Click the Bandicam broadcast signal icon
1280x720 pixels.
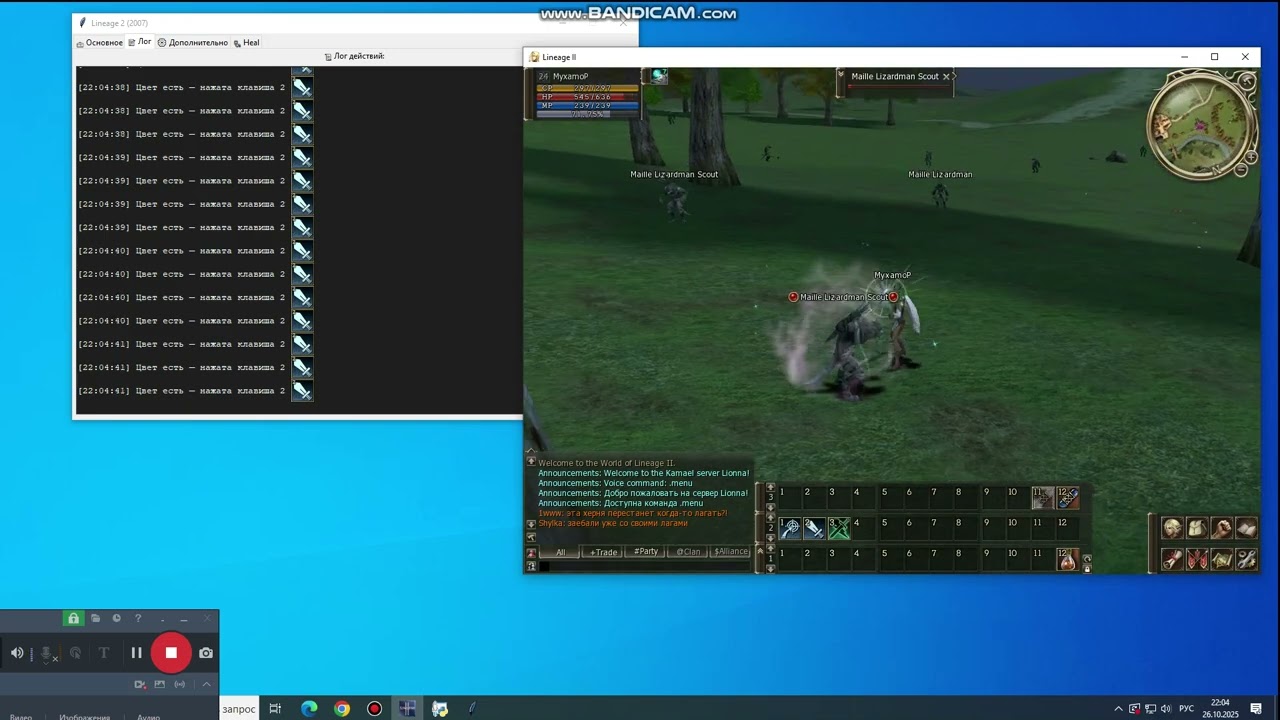[179, 684]
